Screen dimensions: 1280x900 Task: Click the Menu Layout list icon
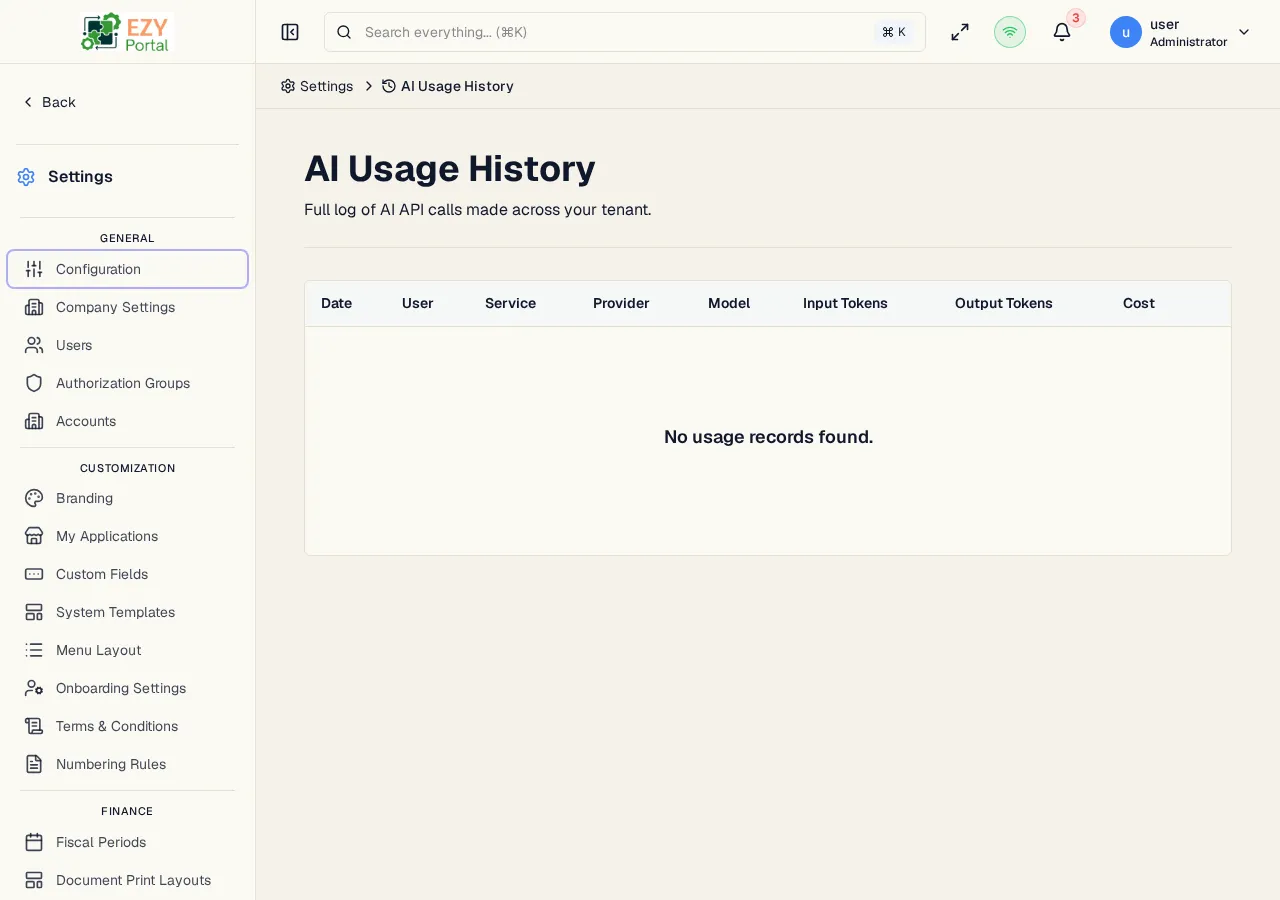(34, 650)
